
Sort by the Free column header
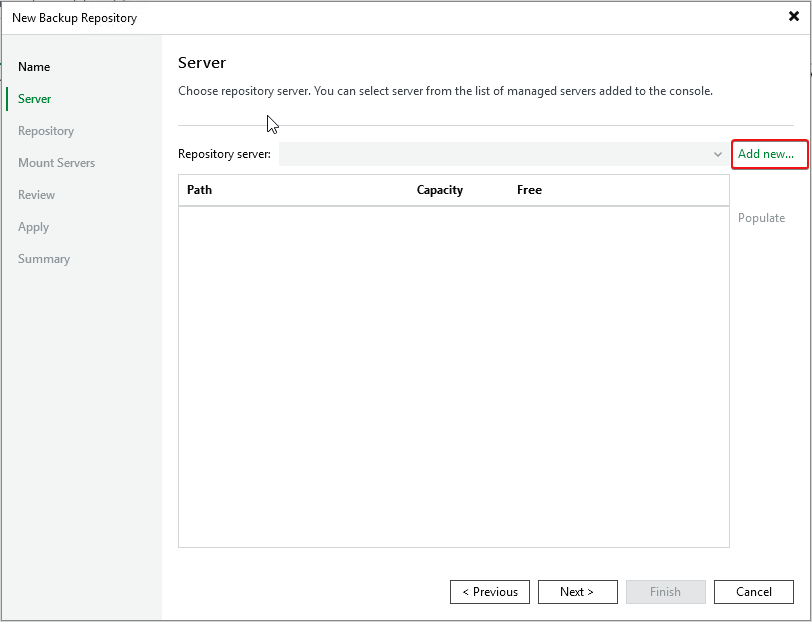(529, 190)
